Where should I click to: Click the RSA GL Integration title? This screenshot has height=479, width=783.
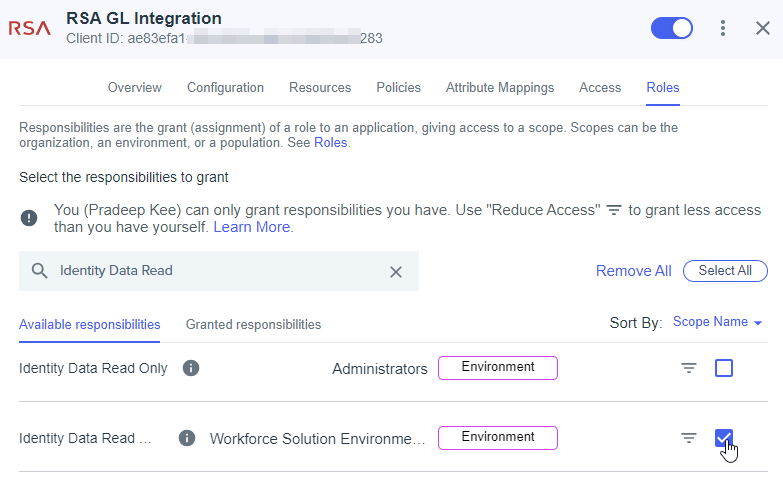tap(144, 18)
